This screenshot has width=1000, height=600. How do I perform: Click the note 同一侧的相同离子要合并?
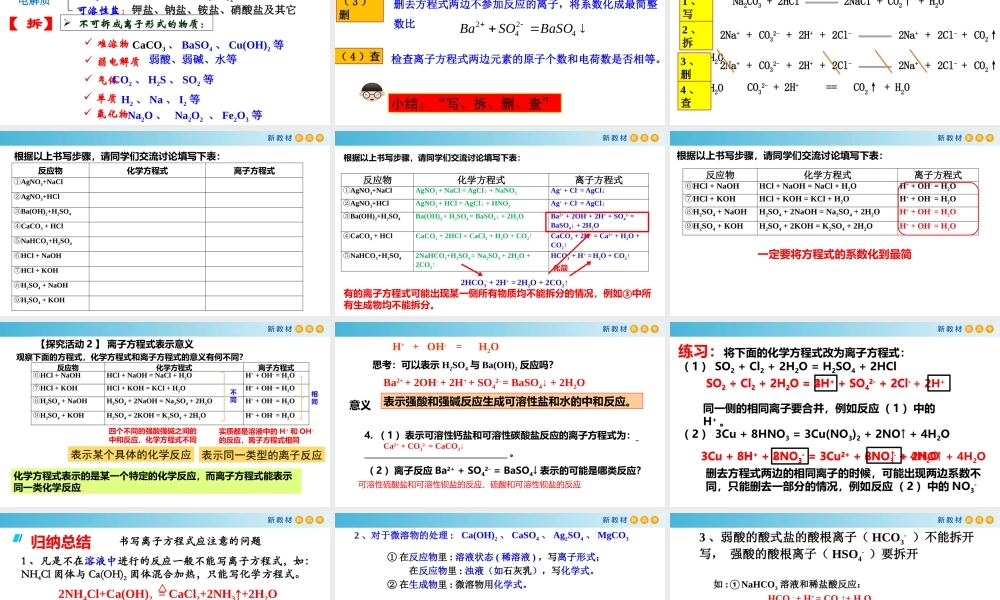click(x=819, y=414)
